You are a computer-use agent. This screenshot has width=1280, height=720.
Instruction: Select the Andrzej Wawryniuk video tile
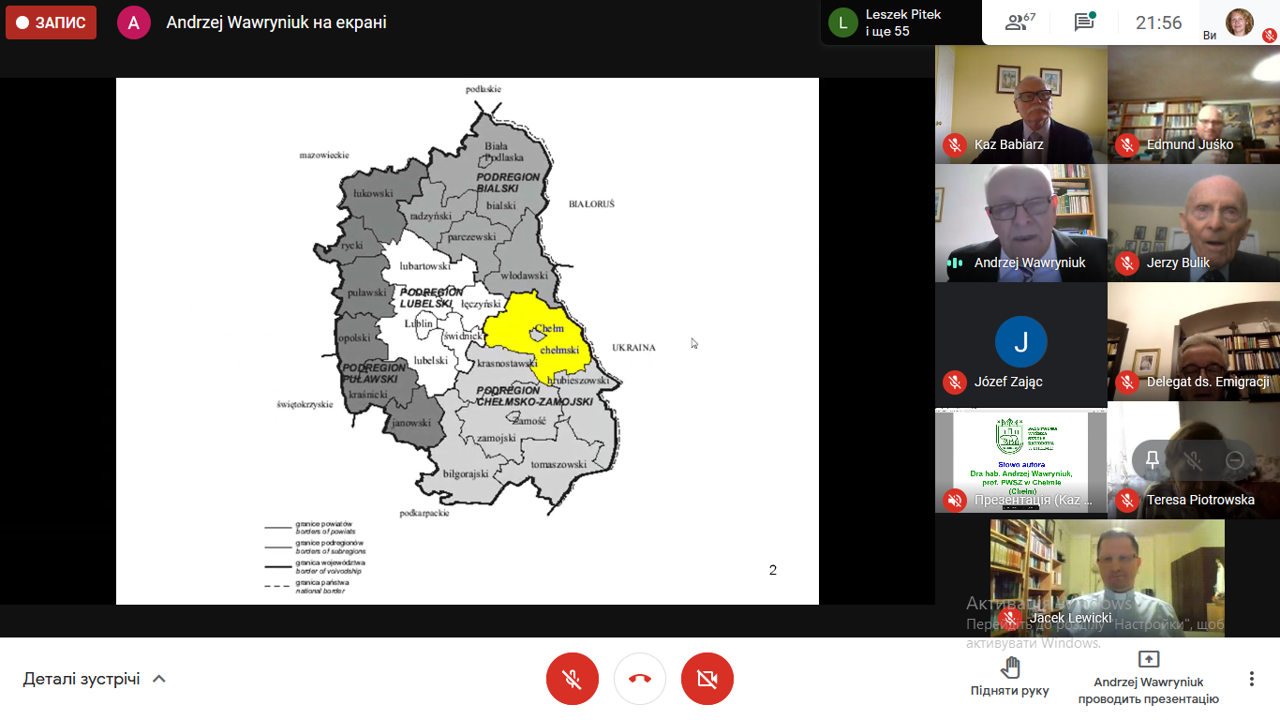click(x=1020, y=222)
